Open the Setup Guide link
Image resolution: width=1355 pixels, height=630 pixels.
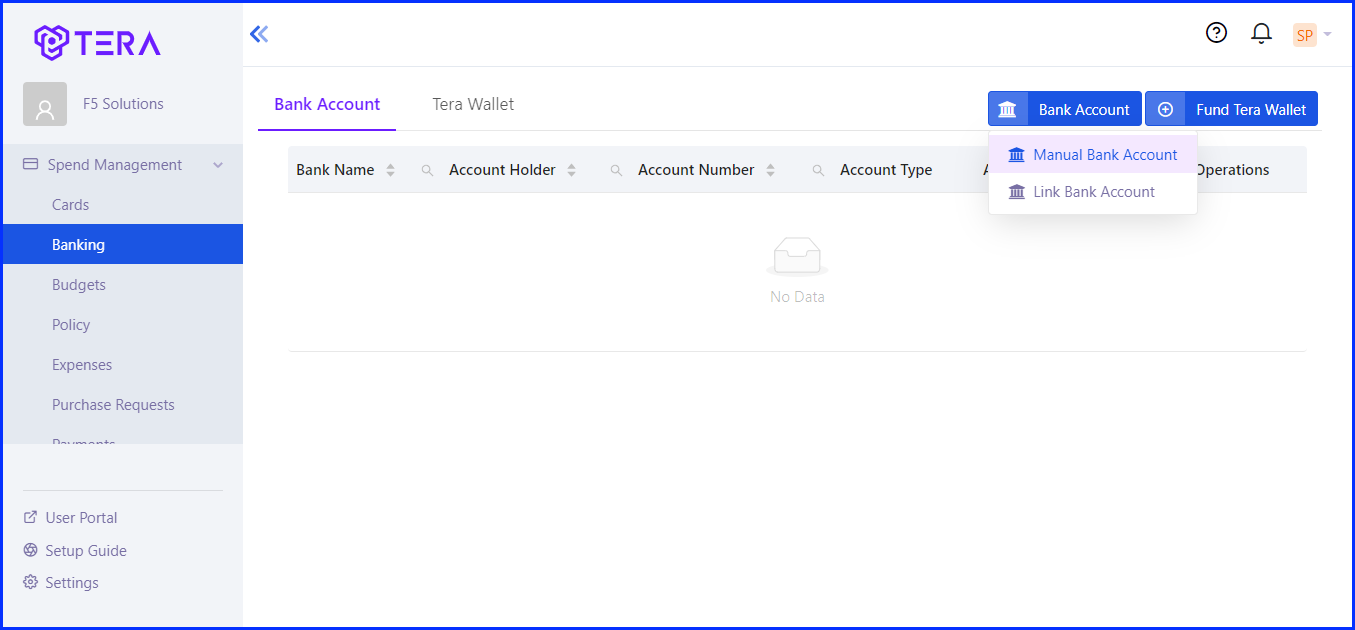pyautogui.click(x=74, y=551)
